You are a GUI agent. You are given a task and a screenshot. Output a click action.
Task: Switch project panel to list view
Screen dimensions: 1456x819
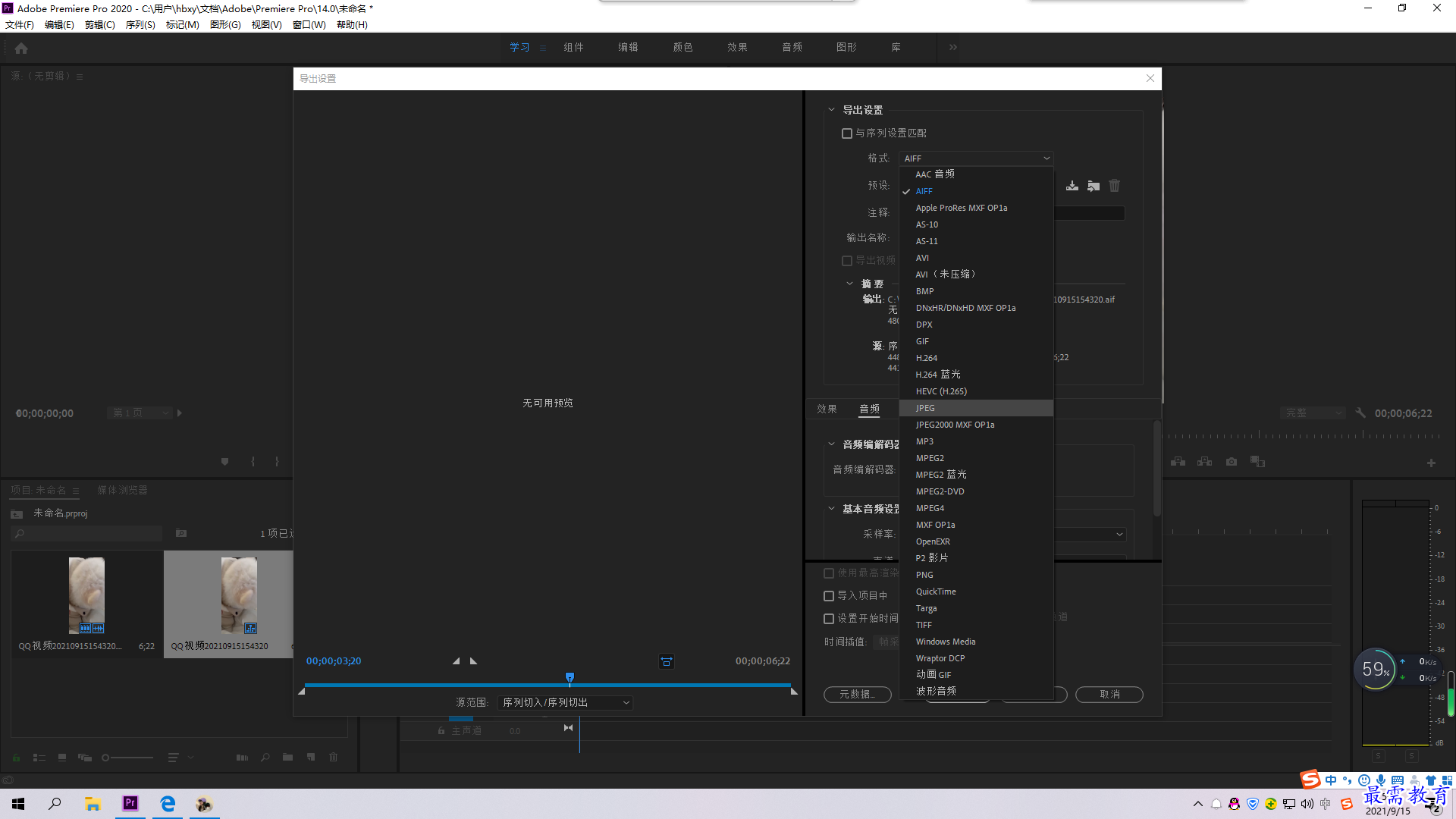point(39,757)
